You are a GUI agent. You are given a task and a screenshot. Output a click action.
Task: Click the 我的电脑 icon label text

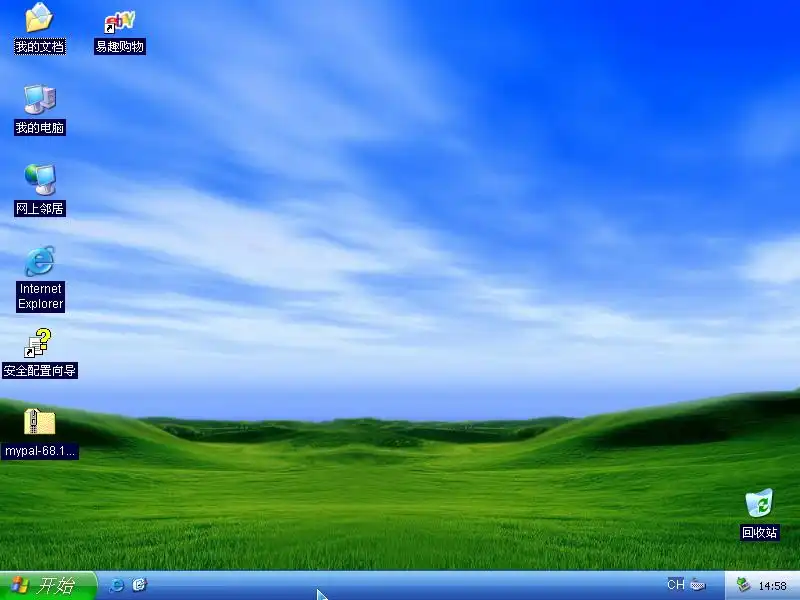click(x=40, y=128)
